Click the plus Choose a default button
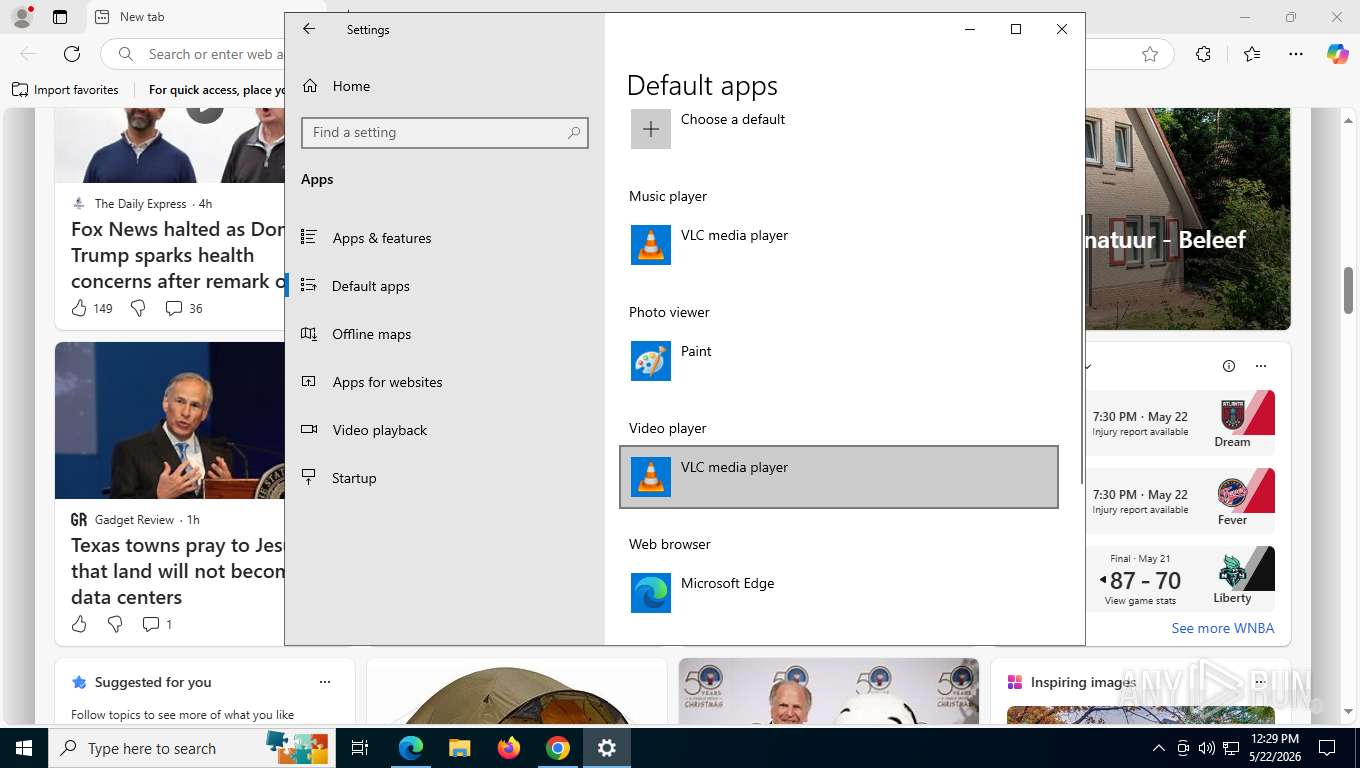The height and width of the screenshot is (768, 1360). pyautogui.click(x=650, y=129)
